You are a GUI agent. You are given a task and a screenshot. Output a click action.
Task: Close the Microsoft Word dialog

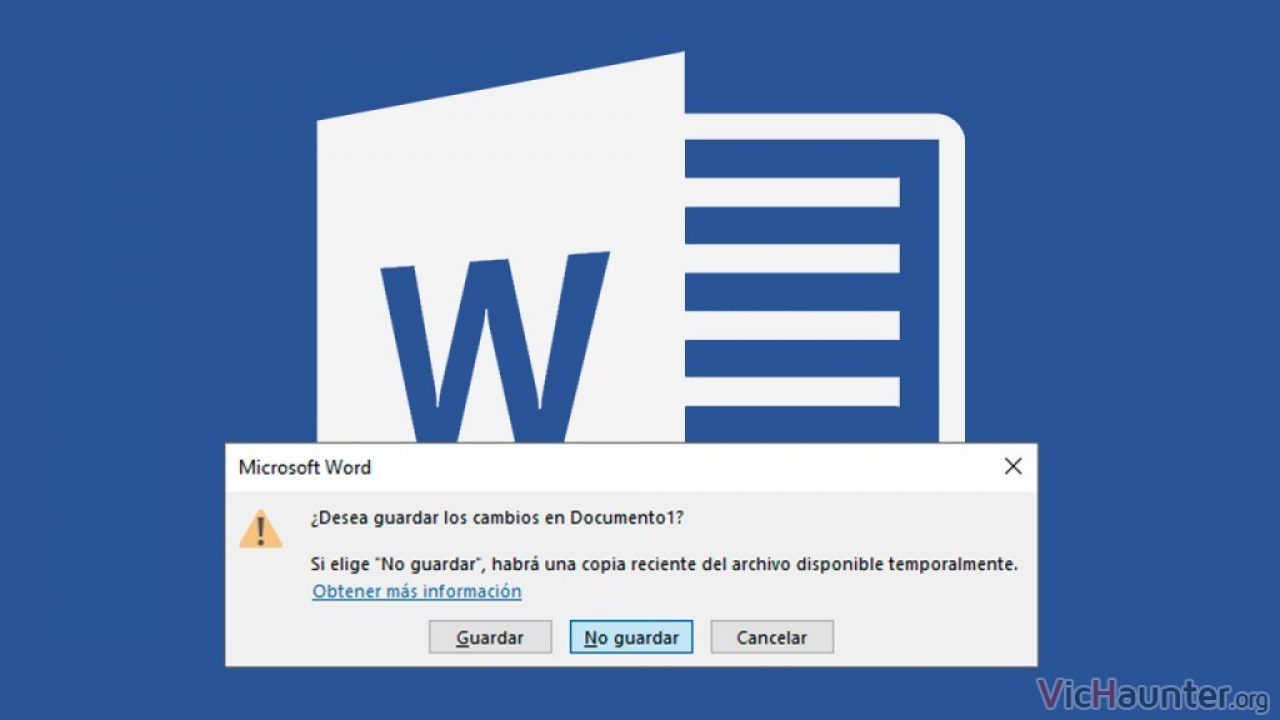click(x=1013, y=467)
